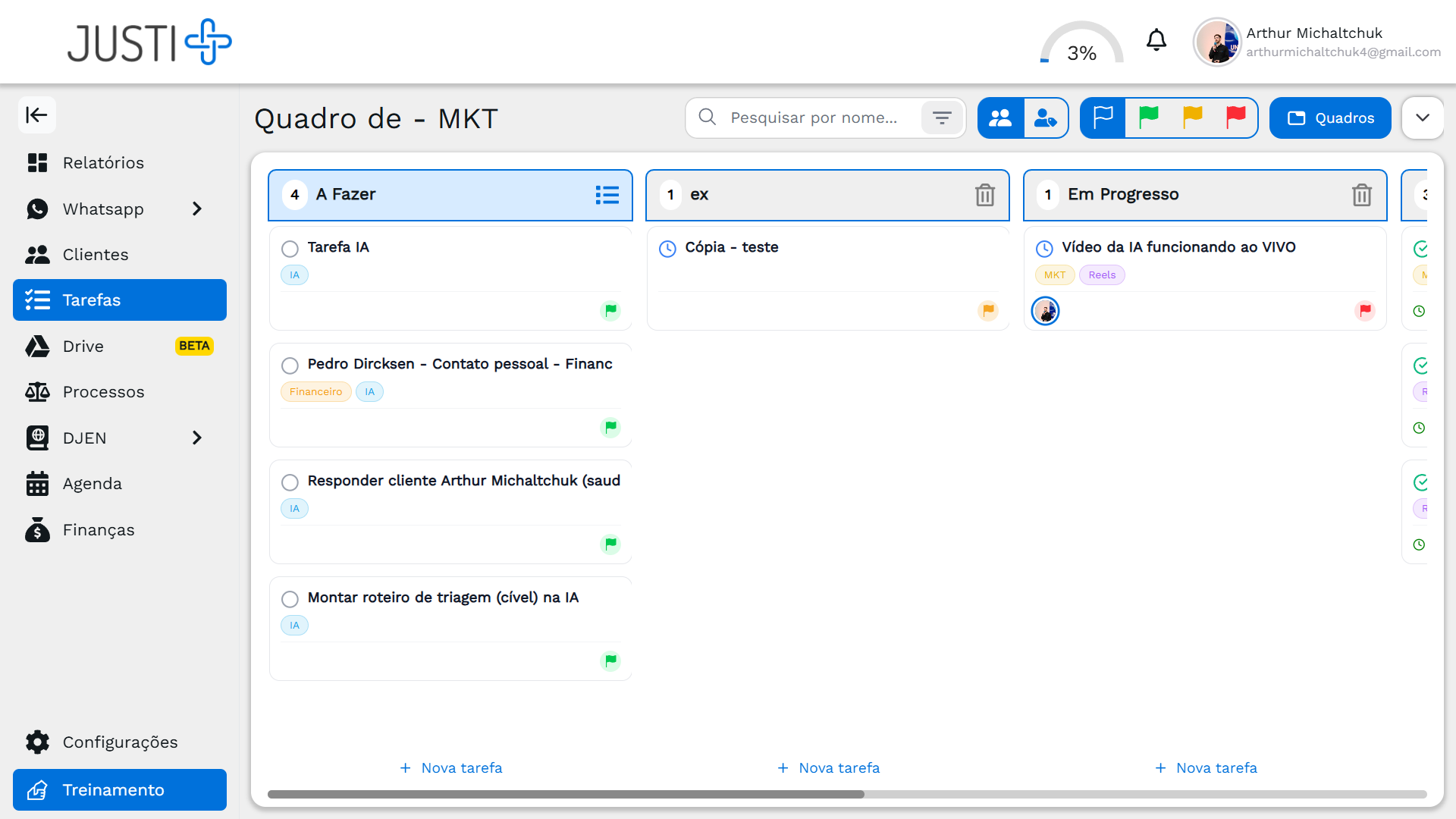Check off 'Montar roteiro de triagem' task
The height and width of the screenshot is (819, 1456).
[x=290, y=599]
